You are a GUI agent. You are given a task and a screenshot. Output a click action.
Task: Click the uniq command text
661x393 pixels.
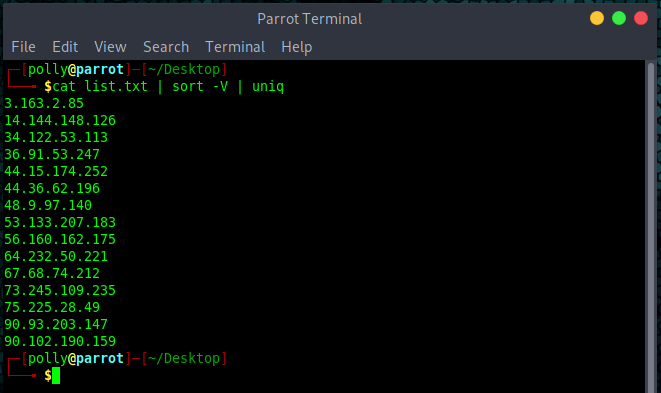coord(268,87)
